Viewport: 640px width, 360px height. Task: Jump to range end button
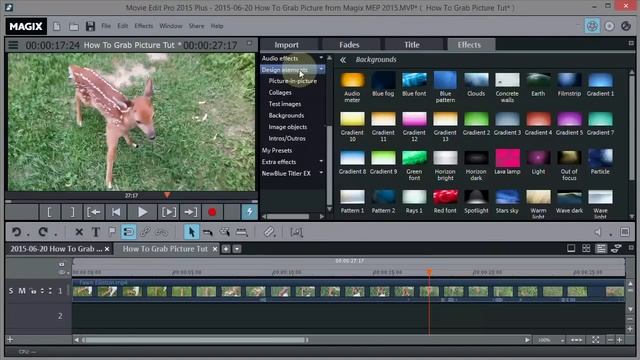coord(190,212)
